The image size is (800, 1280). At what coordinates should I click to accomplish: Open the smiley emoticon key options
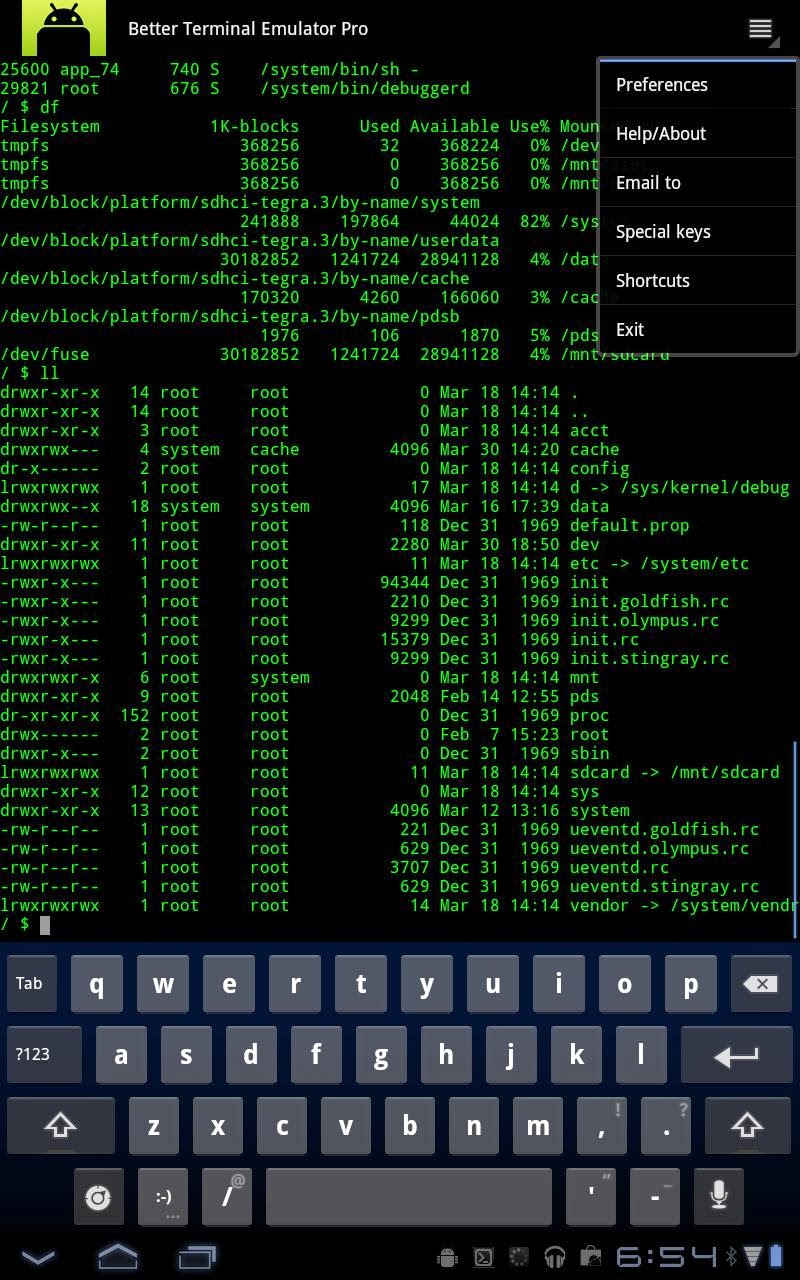163,1196
